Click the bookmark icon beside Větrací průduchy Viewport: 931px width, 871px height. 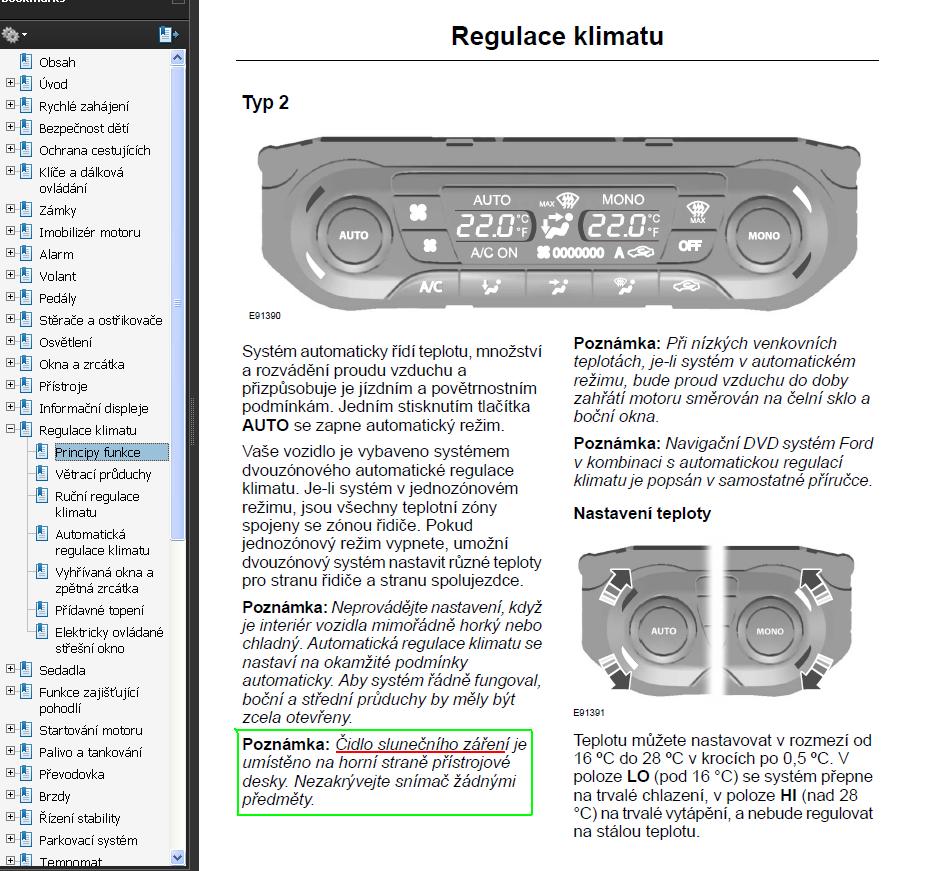click(x=42, y=474)
